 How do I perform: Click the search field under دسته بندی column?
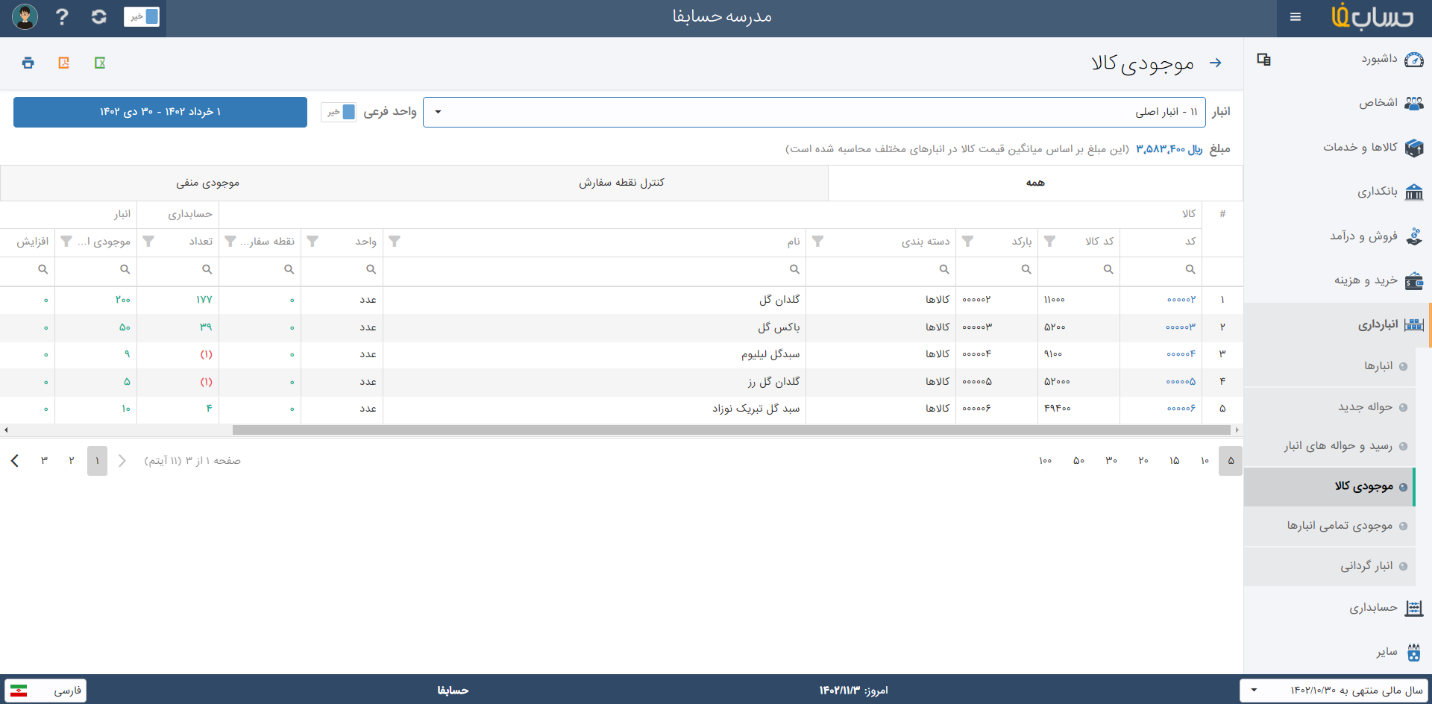(x=880, y=270)
